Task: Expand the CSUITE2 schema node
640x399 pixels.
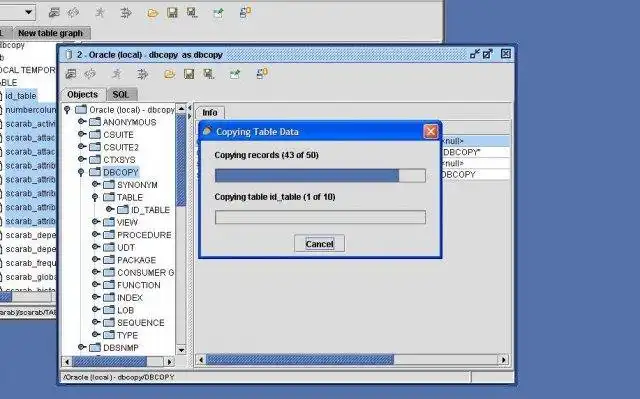Action: tap(81, 147)
